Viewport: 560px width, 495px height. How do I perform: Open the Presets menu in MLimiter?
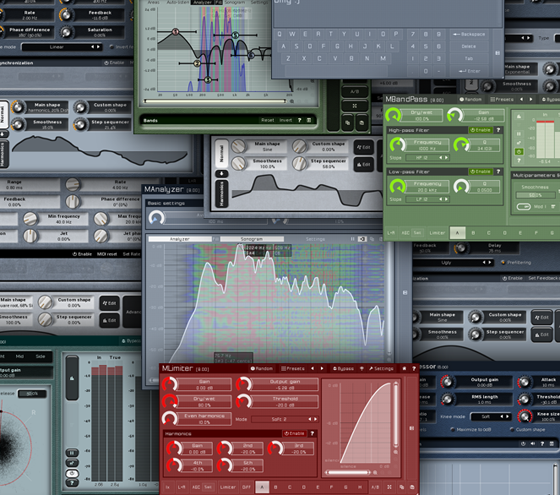[x=293, y=368]
